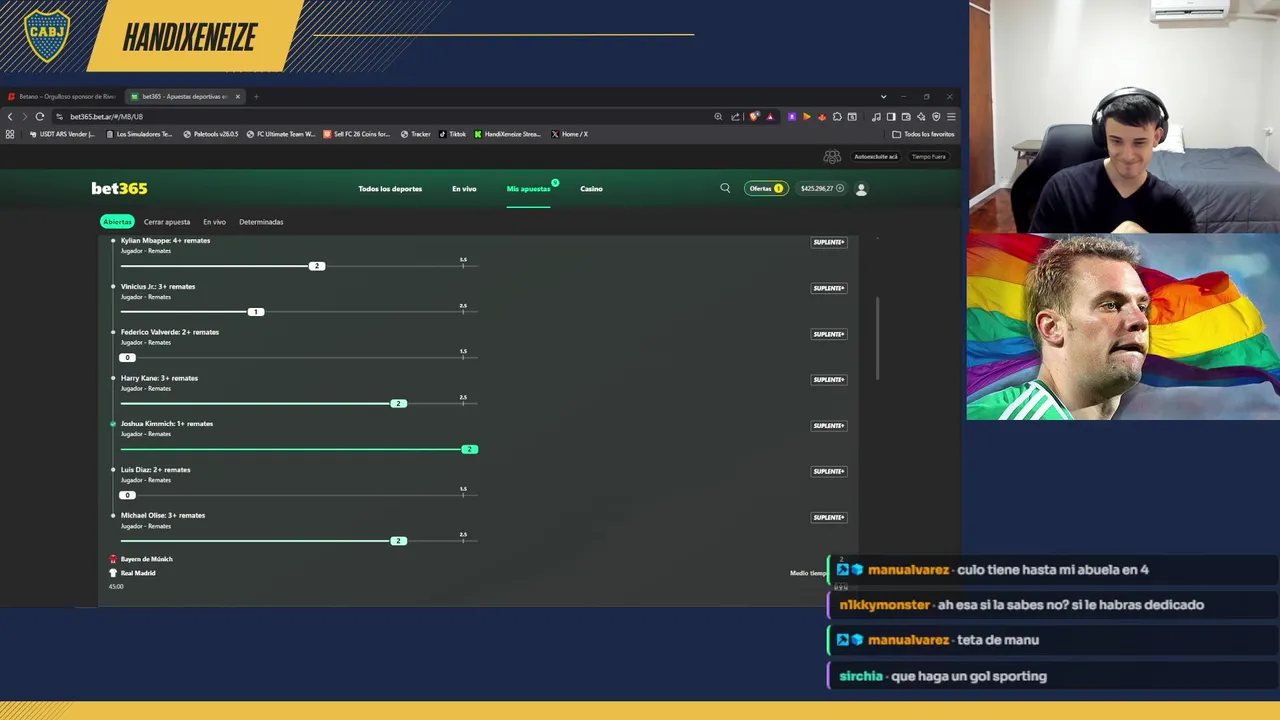Click the Real Madrid team name
Viewport: 1280px width, 720px height.
[138, 573]
